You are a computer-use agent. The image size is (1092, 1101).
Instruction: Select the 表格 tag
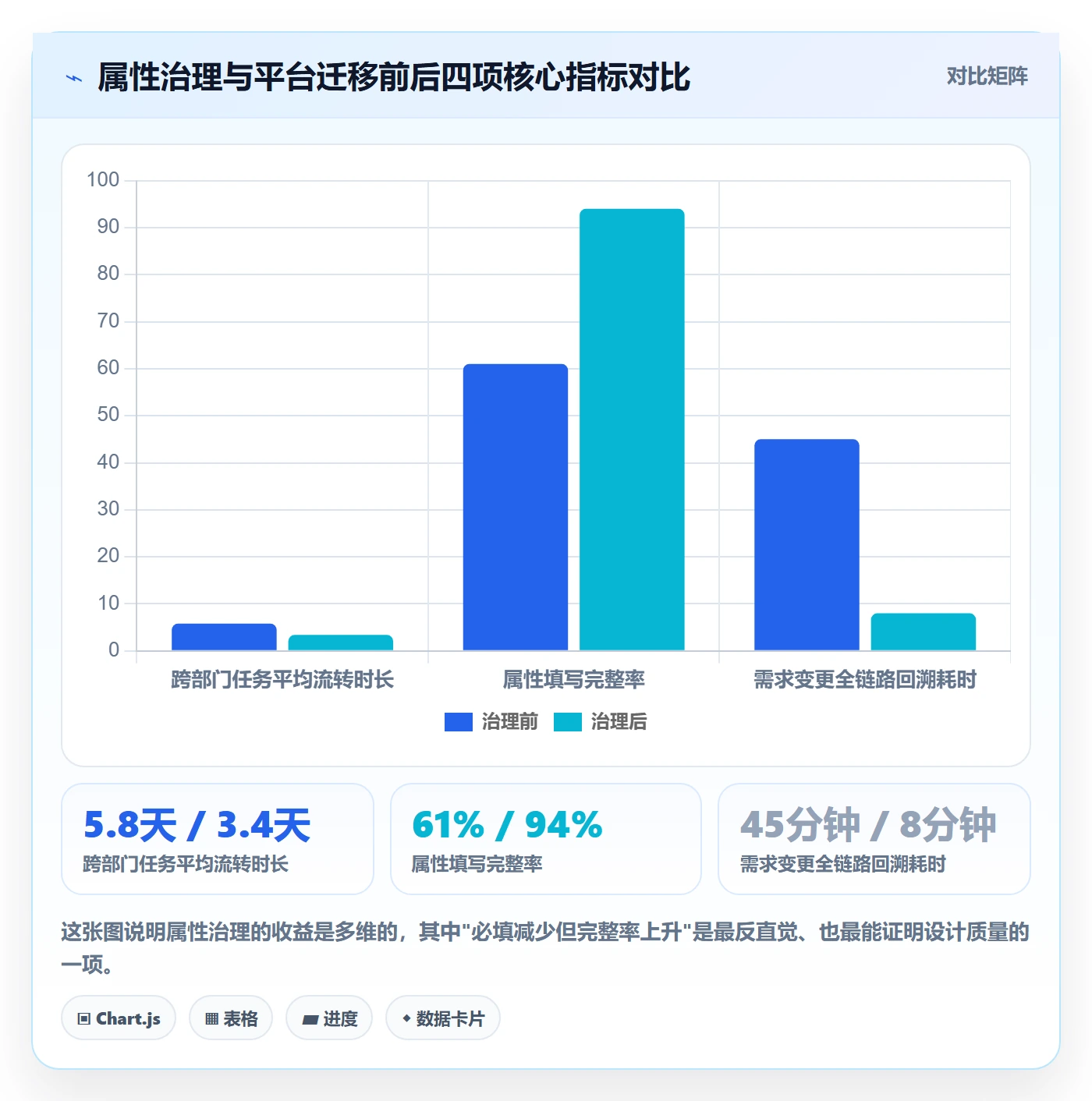click(x=231, y=1018)
